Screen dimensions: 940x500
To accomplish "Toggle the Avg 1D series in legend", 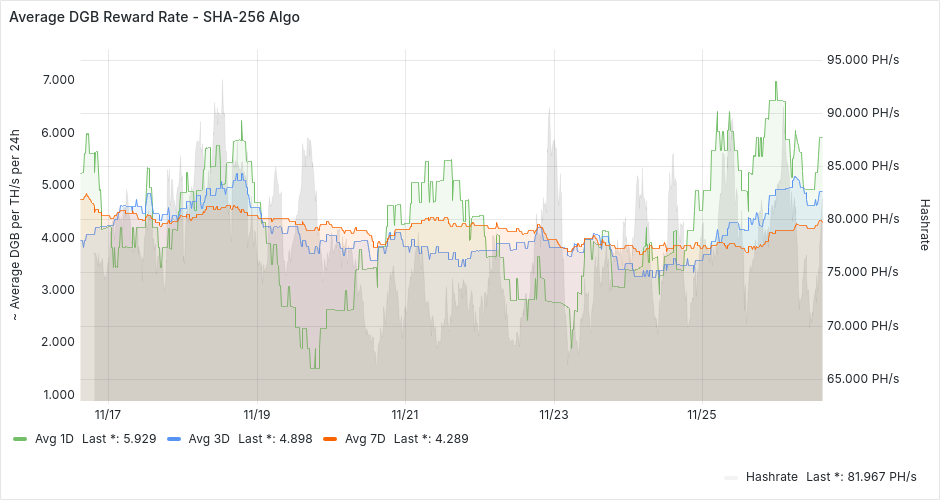I will (55, 439).
